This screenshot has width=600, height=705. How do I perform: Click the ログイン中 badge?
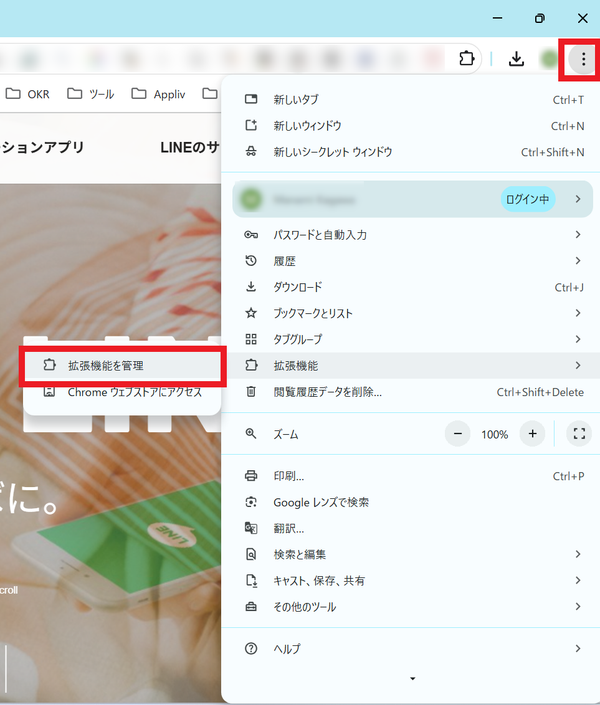(528, 199)
